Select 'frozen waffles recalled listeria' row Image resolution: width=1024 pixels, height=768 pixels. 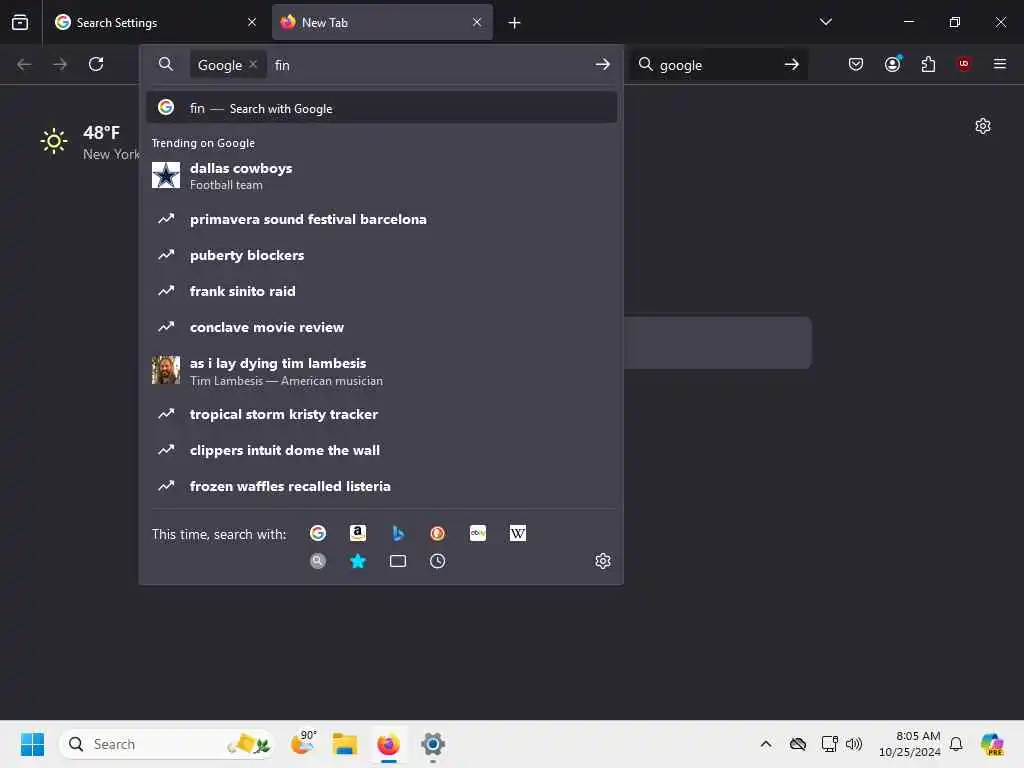click(x=381, y=486)
